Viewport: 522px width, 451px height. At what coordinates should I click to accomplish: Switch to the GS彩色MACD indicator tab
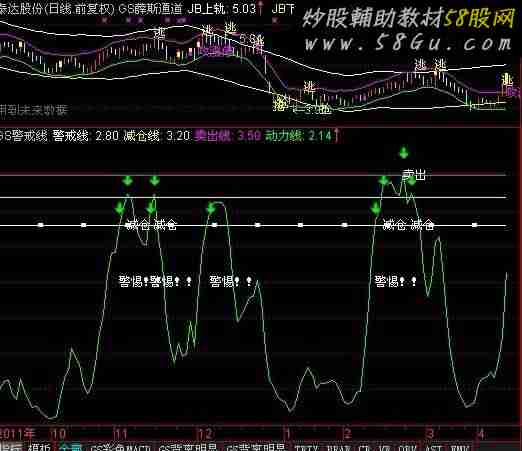coord(121,447)
